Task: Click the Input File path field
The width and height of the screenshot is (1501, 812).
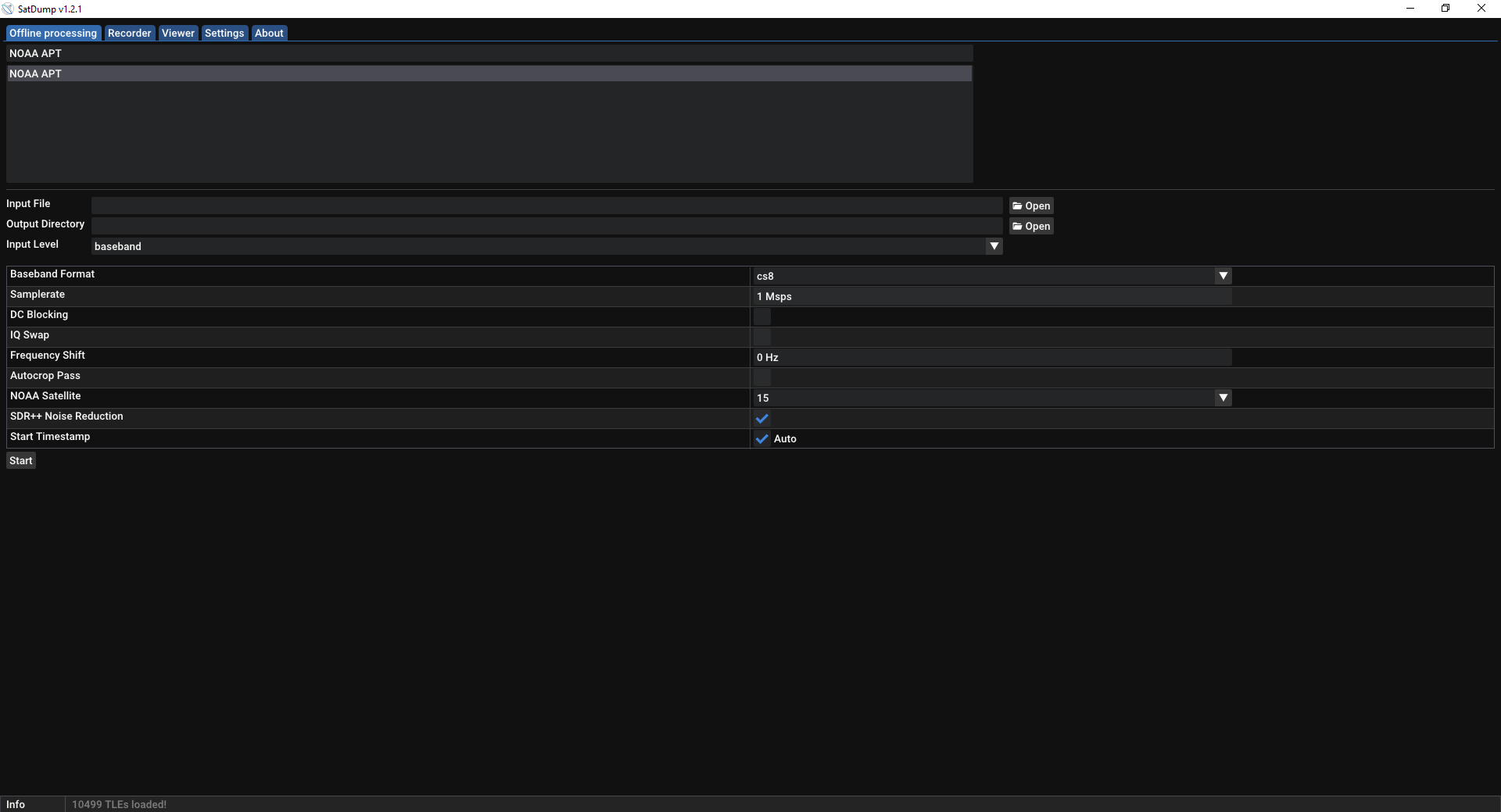Action: 546,206
